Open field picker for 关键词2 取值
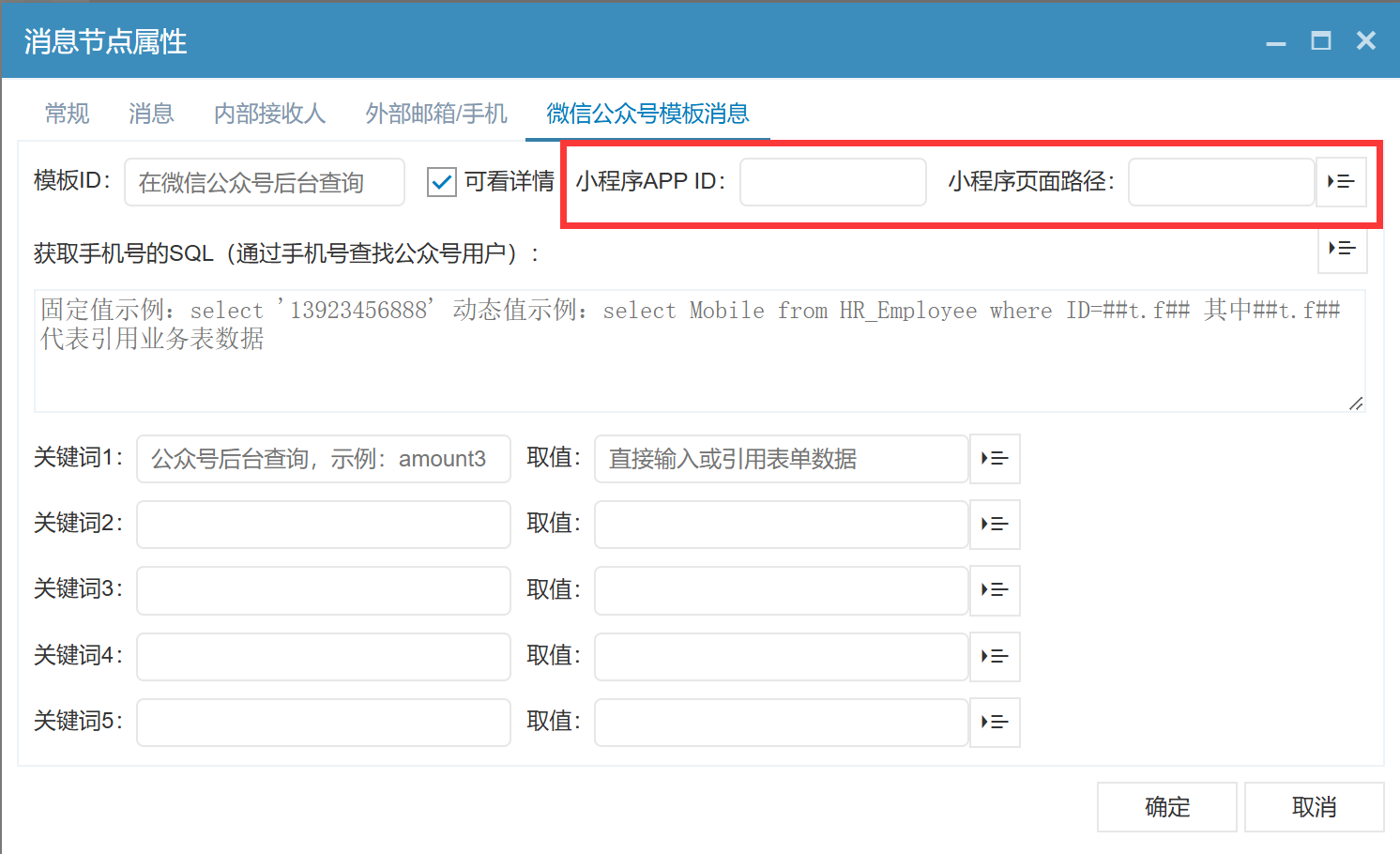This screenshot has height=854, width=1400. pyautogui.click(x=994, y=524)
